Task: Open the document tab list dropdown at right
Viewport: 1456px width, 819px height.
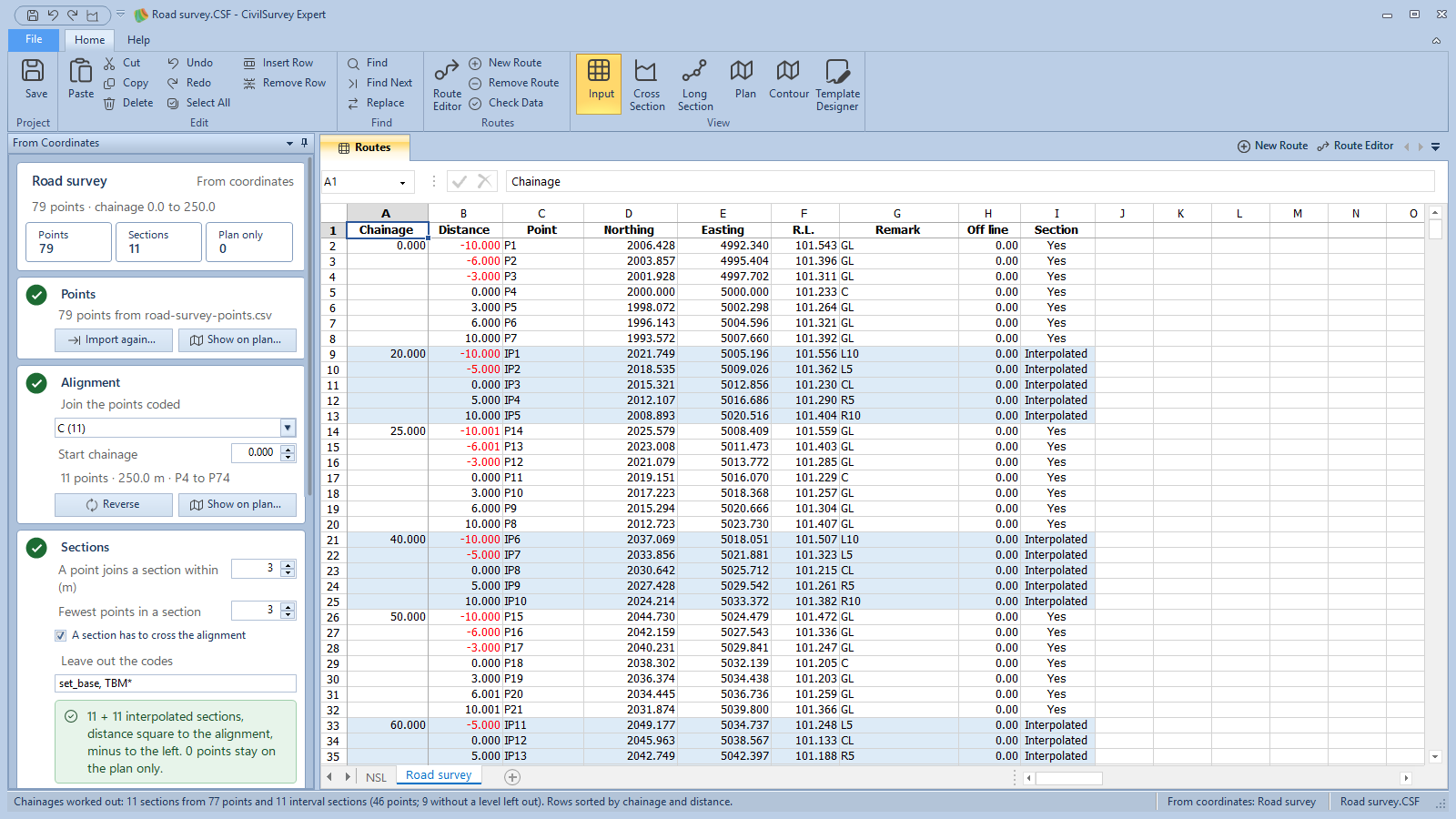Action: [x=1435, y=147]
